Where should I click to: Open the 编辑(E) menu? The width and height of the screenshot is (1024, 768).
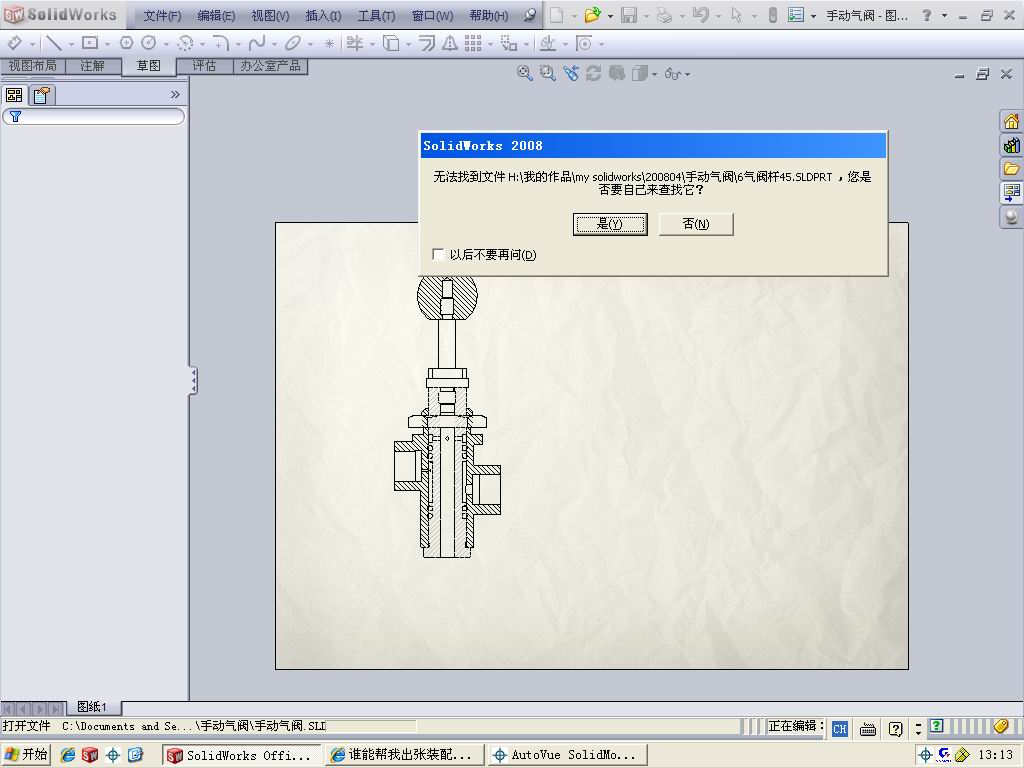(216, 16)
